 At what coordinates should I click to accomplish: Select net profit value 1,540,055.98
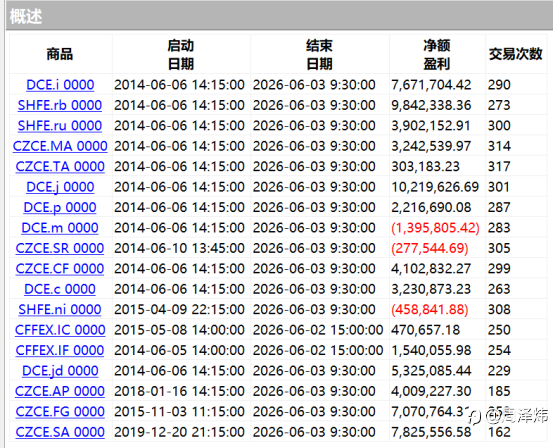[x=431, y=350]
